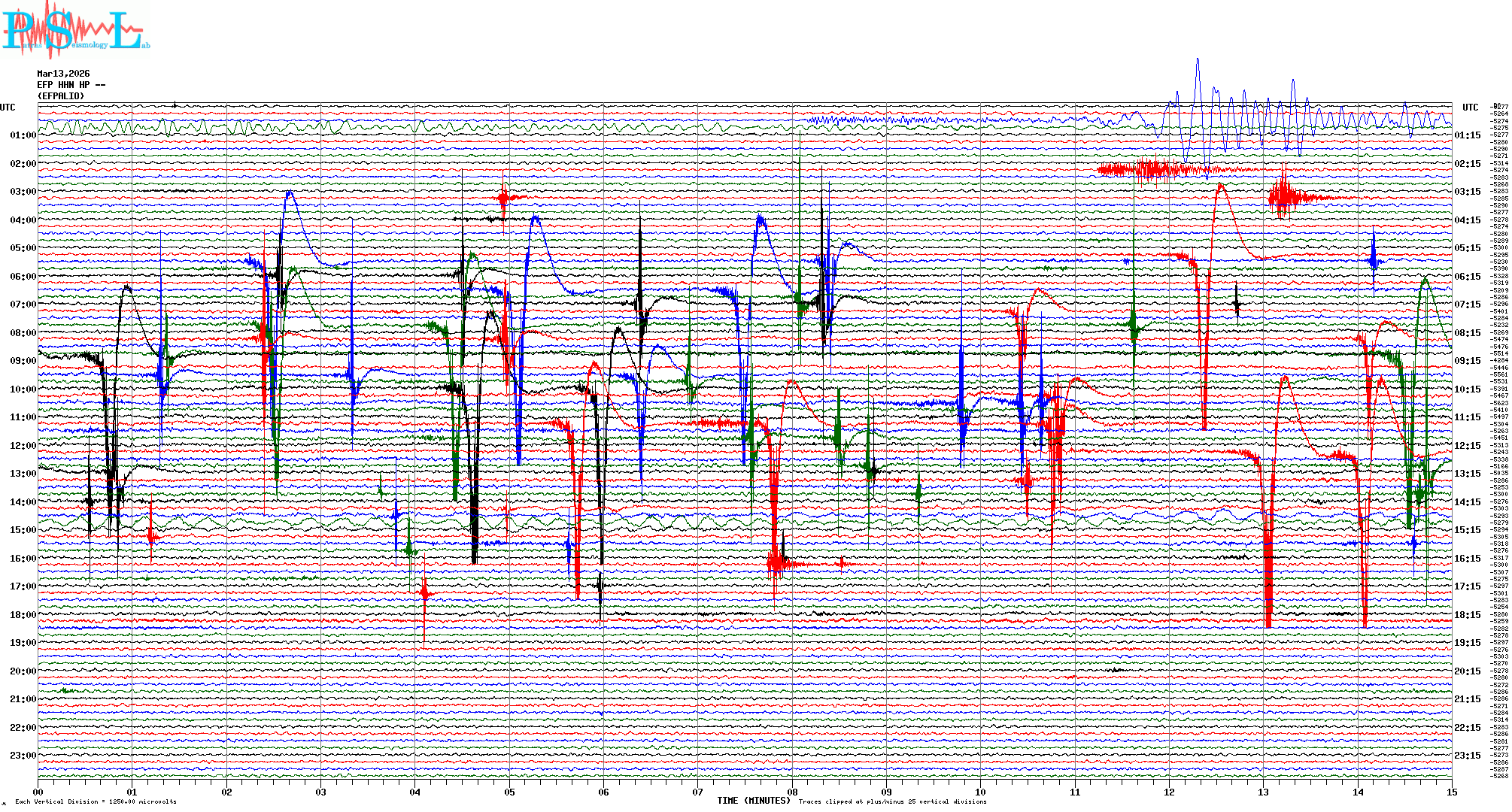The height and width of the screenshot is (812, 1512).
Task: Click the right UTC axis header
Action: tap(1470, 108)
